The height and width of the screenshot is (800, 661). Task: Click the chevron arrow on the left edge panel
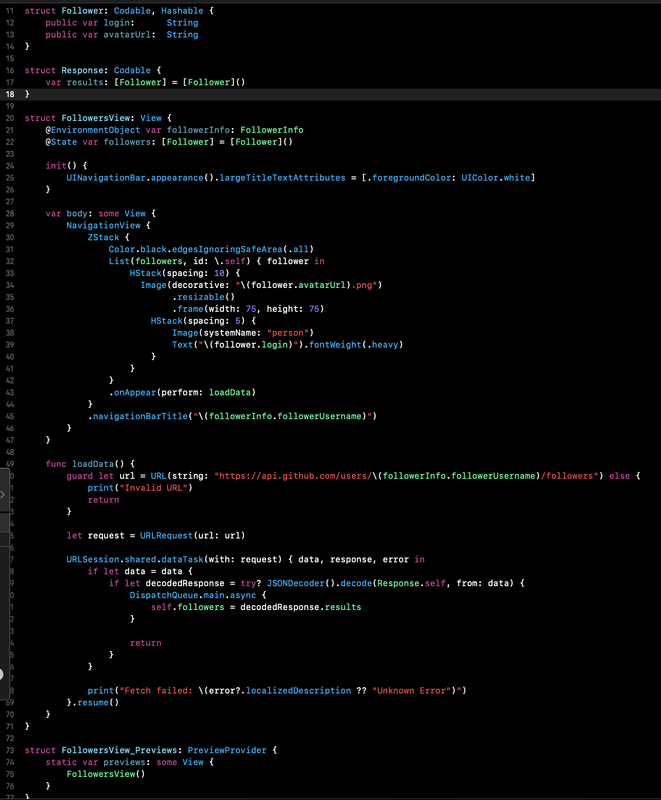click(3, 494)
